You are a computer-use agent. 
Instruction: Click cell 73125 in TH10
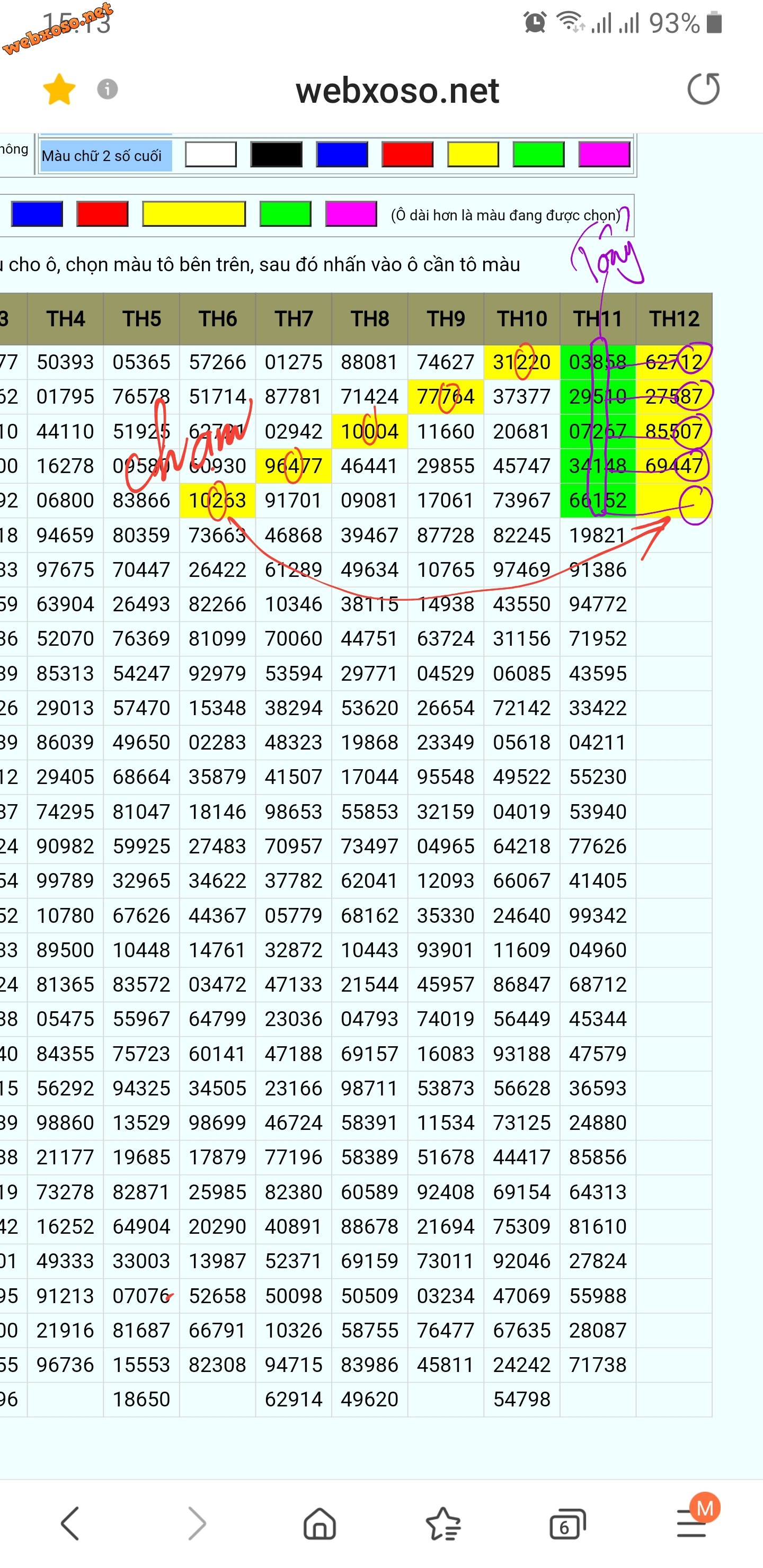[522, 1122]
